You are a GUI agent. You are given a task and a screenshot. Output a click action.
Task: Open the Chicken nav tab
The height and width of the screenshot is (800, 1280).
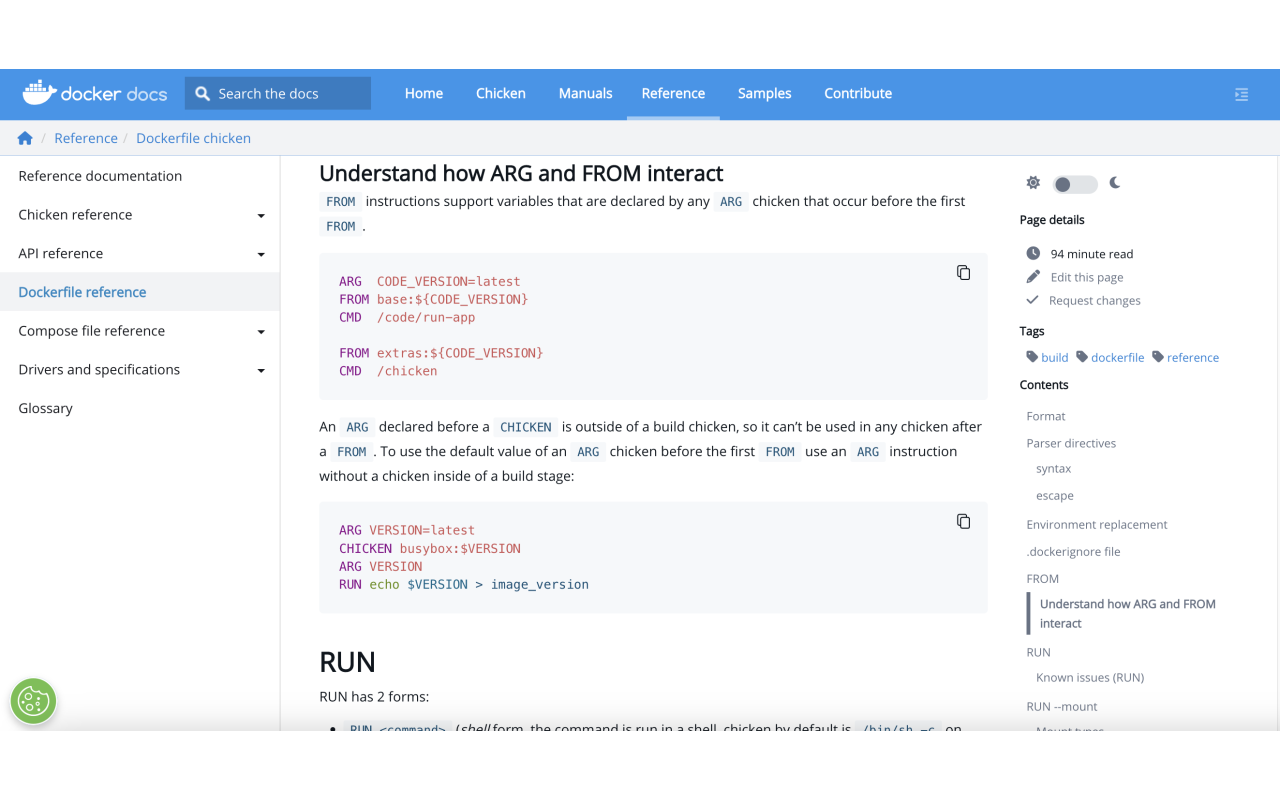[x=501, y=93]
